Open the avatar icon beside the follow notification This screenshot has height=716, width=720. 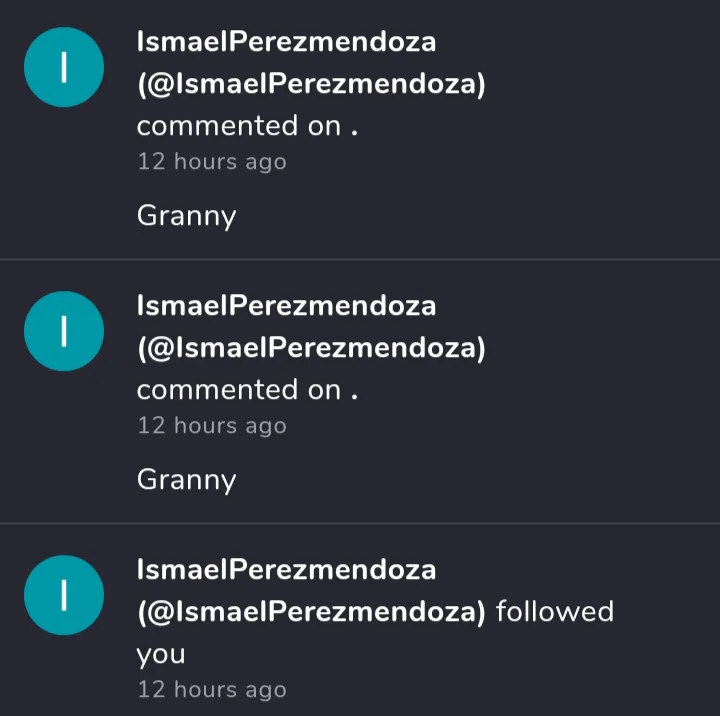pyautogui.click(x=64, y=595)
